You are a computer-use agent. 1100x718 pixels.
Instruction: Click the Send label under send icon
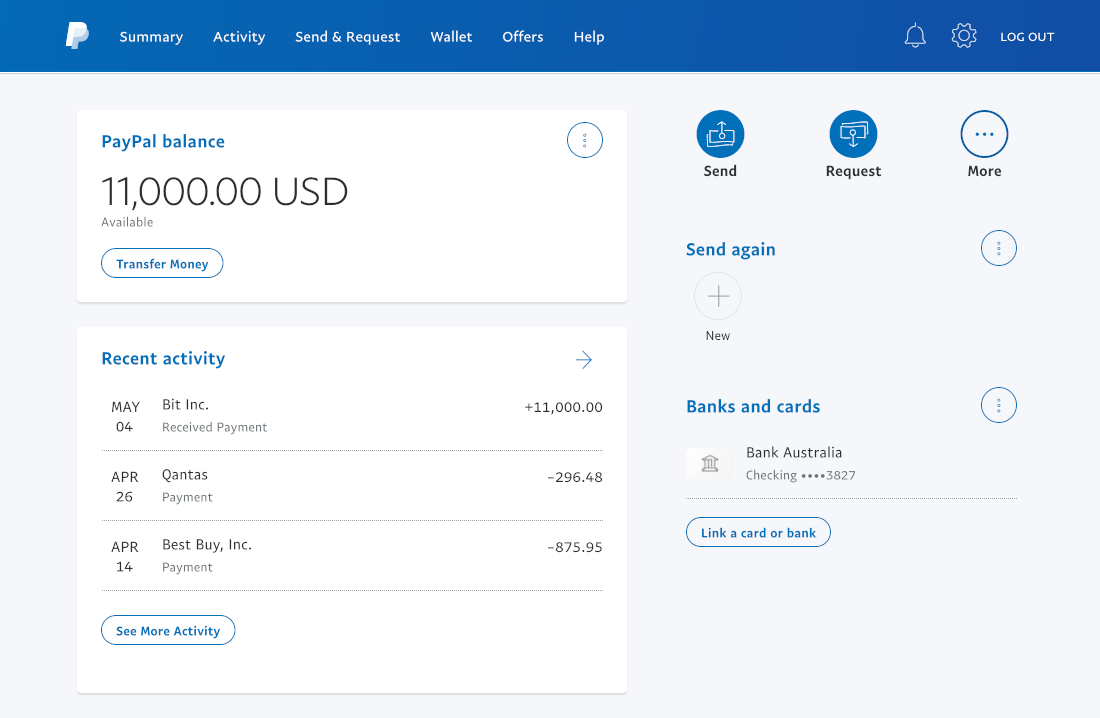click(720, 171)
